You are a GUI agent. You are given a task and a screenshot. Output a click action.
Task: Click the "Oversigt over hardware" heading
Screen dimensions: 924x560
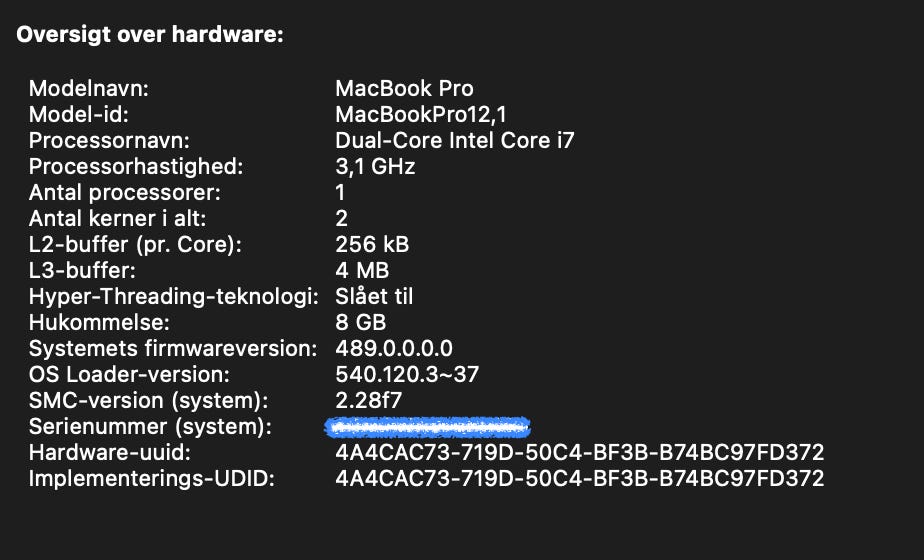pyautogui.click(x=150, y=36)
